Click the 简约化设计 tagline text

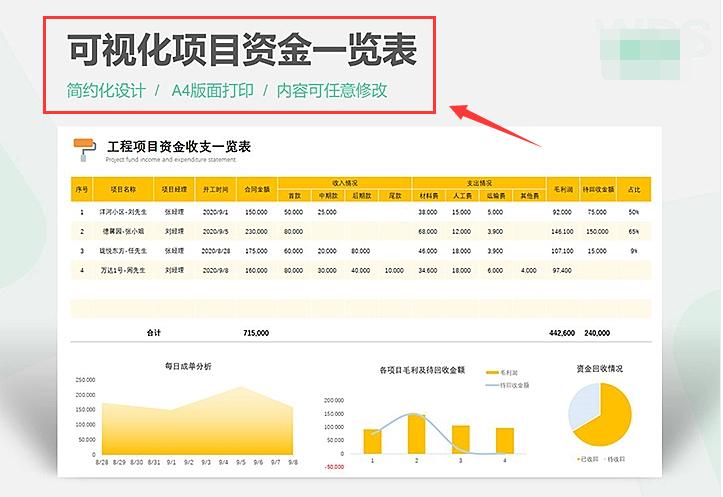pos(106,90)
